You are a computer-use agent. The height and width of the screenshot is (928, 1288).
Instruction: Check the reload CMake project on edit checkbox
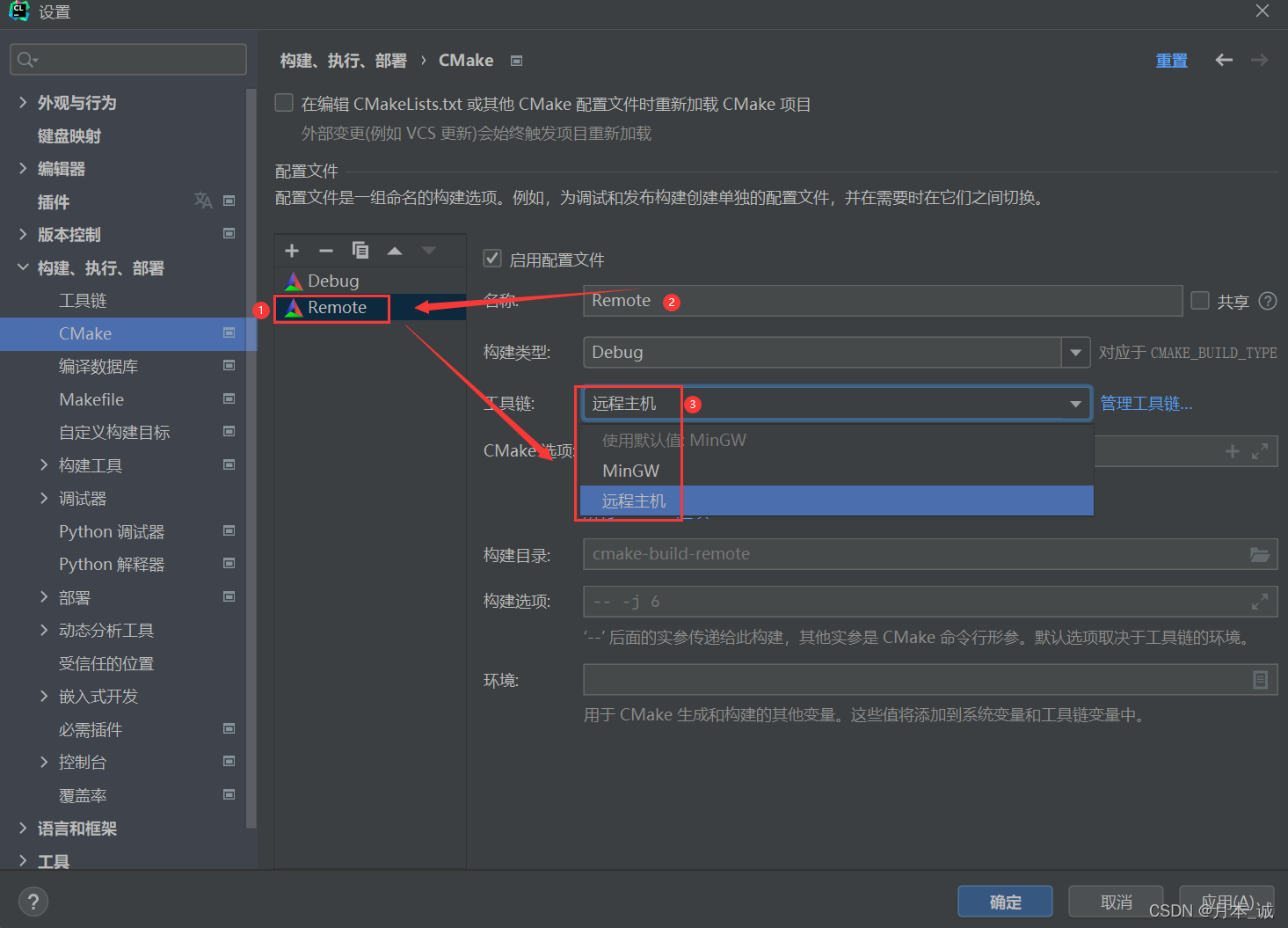click(283, 103)
